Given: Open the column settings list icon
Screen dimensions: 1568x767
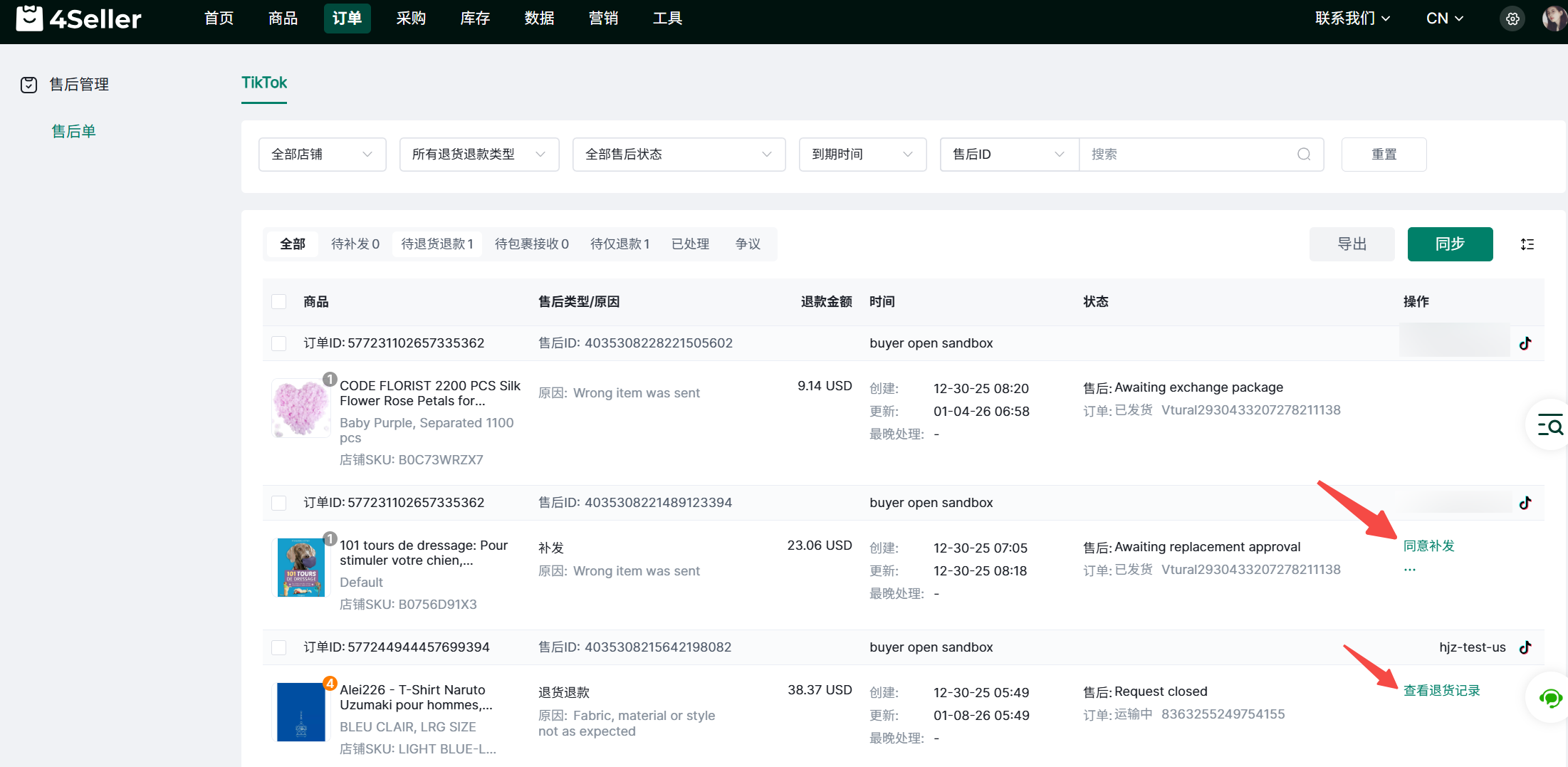Looking at the screenshot, I should pos(1527,244).
